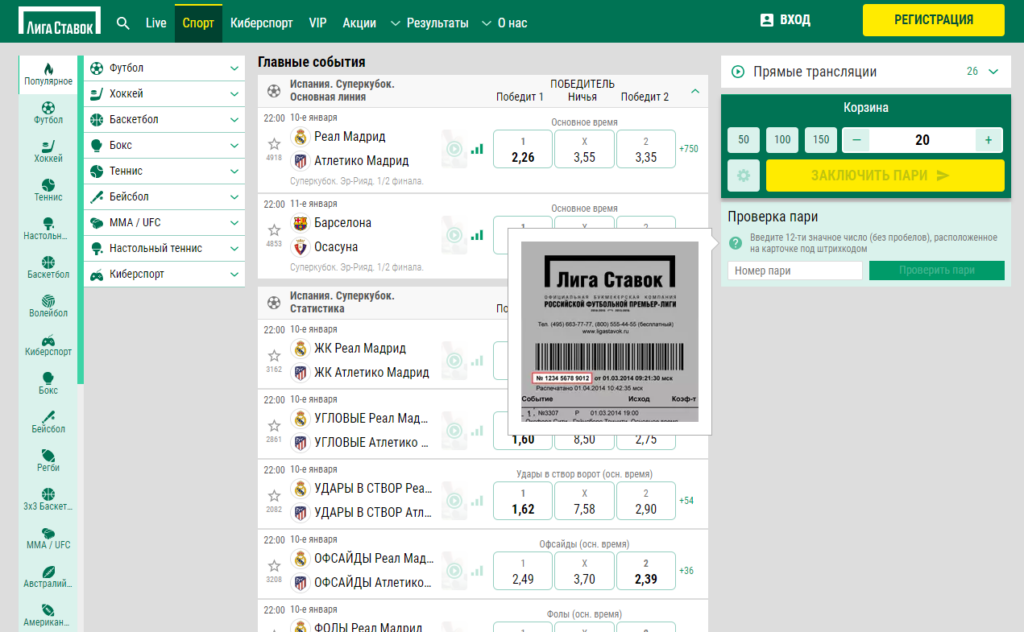The width and height of the screenshot is (1024, 632).
Task: Expand the Баскетбол category list
Action: click(x=234, y=119)
